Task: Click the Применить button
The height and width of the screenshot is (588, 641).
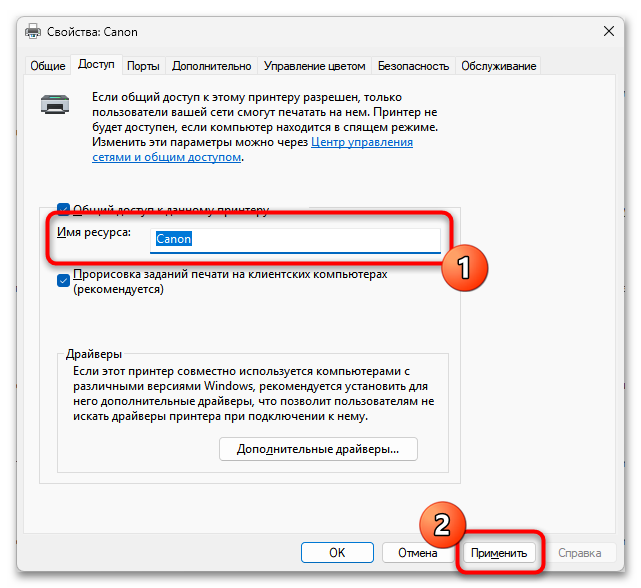Action: (x=499, y=553)
